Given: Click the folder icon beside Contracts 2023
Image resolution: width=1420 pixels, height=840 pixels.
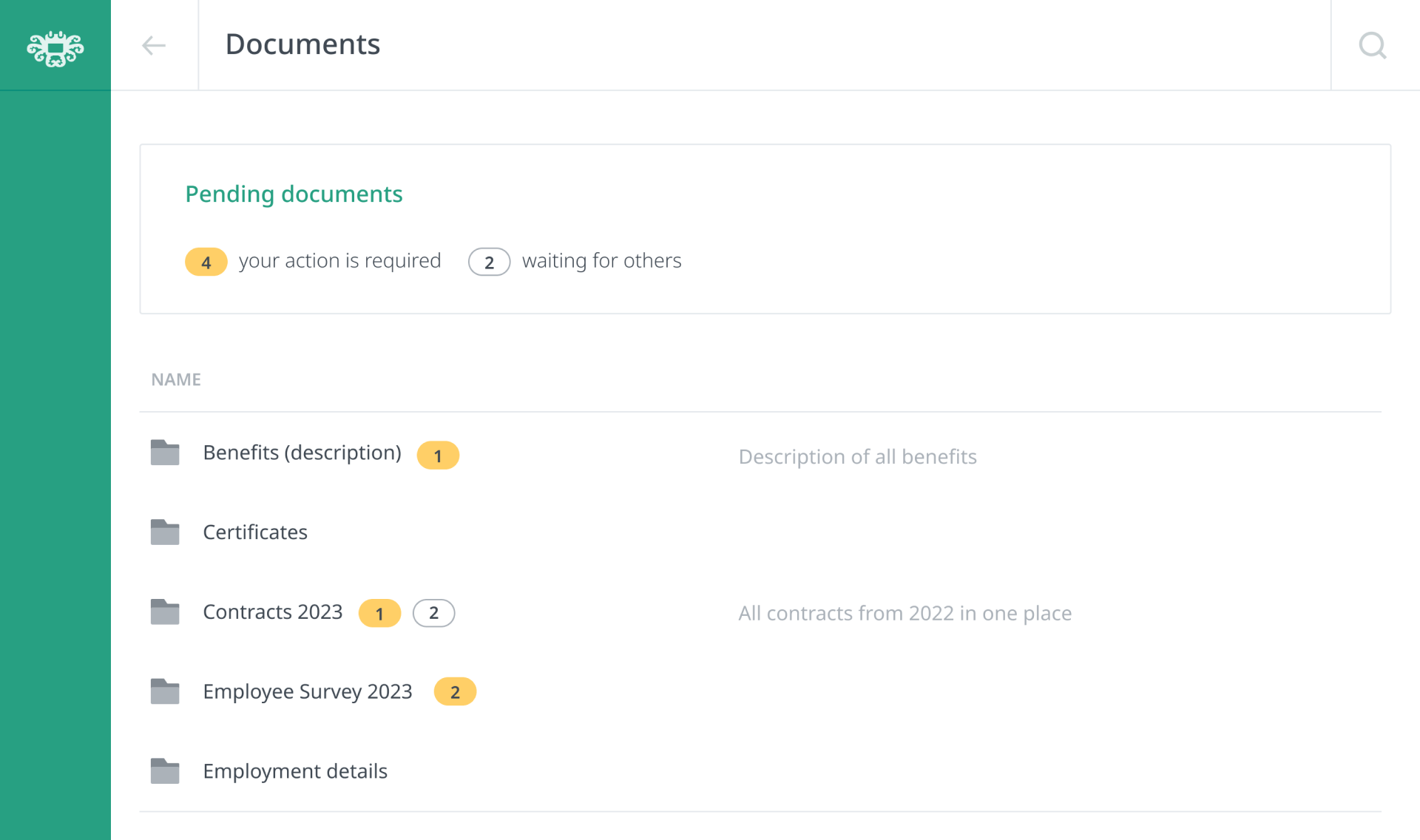Looking at the screenshot, I should click(164, 612).
